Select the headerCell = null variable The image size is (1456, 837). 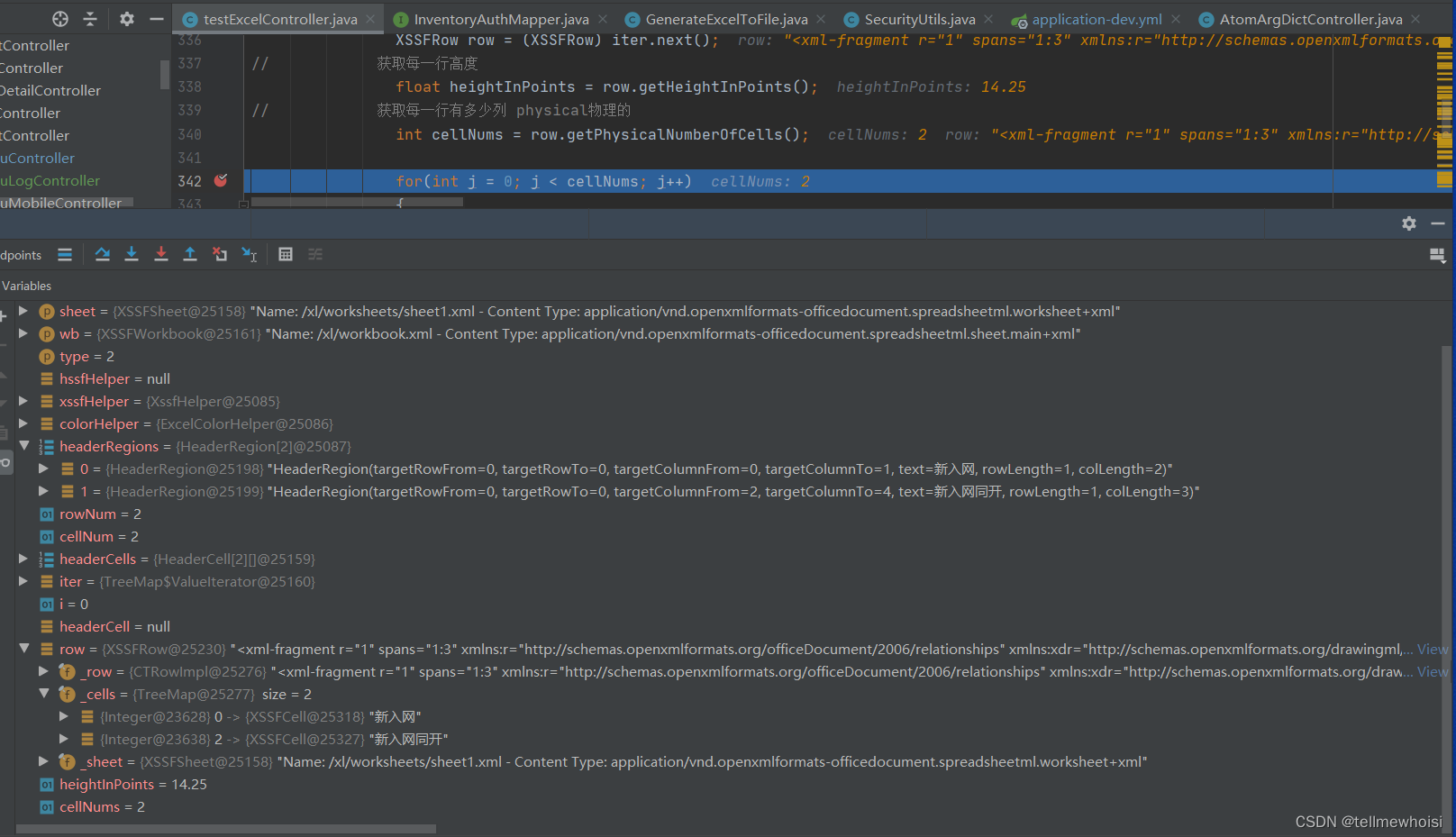click(114, 626)
